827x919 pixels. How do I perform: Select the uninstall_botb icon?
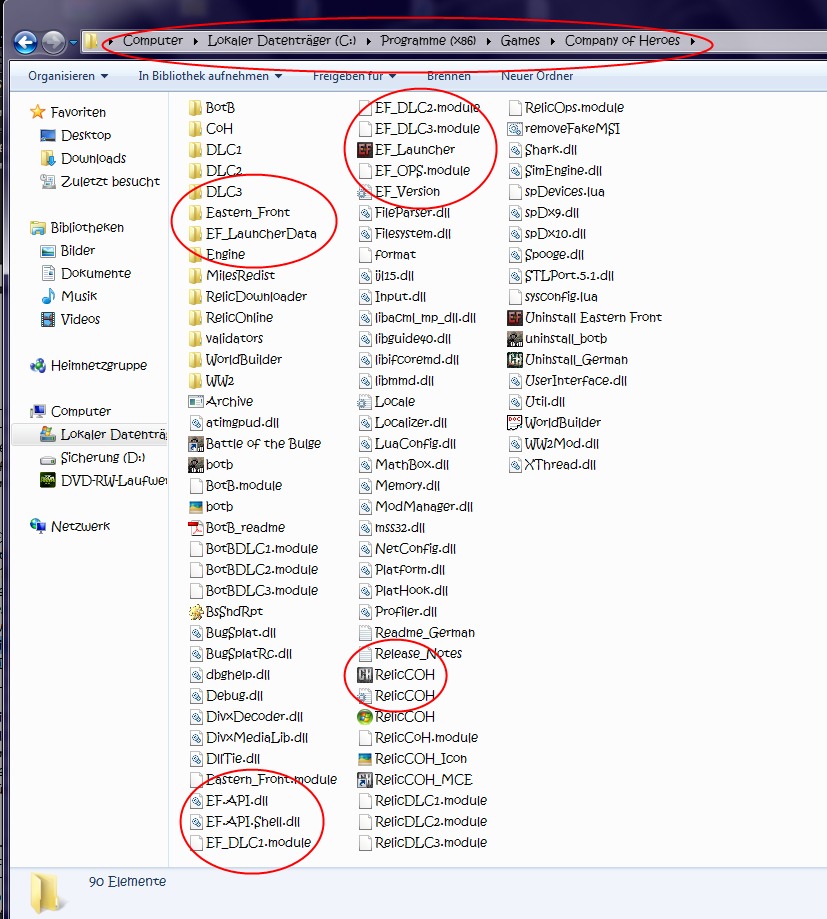(515, 339)
